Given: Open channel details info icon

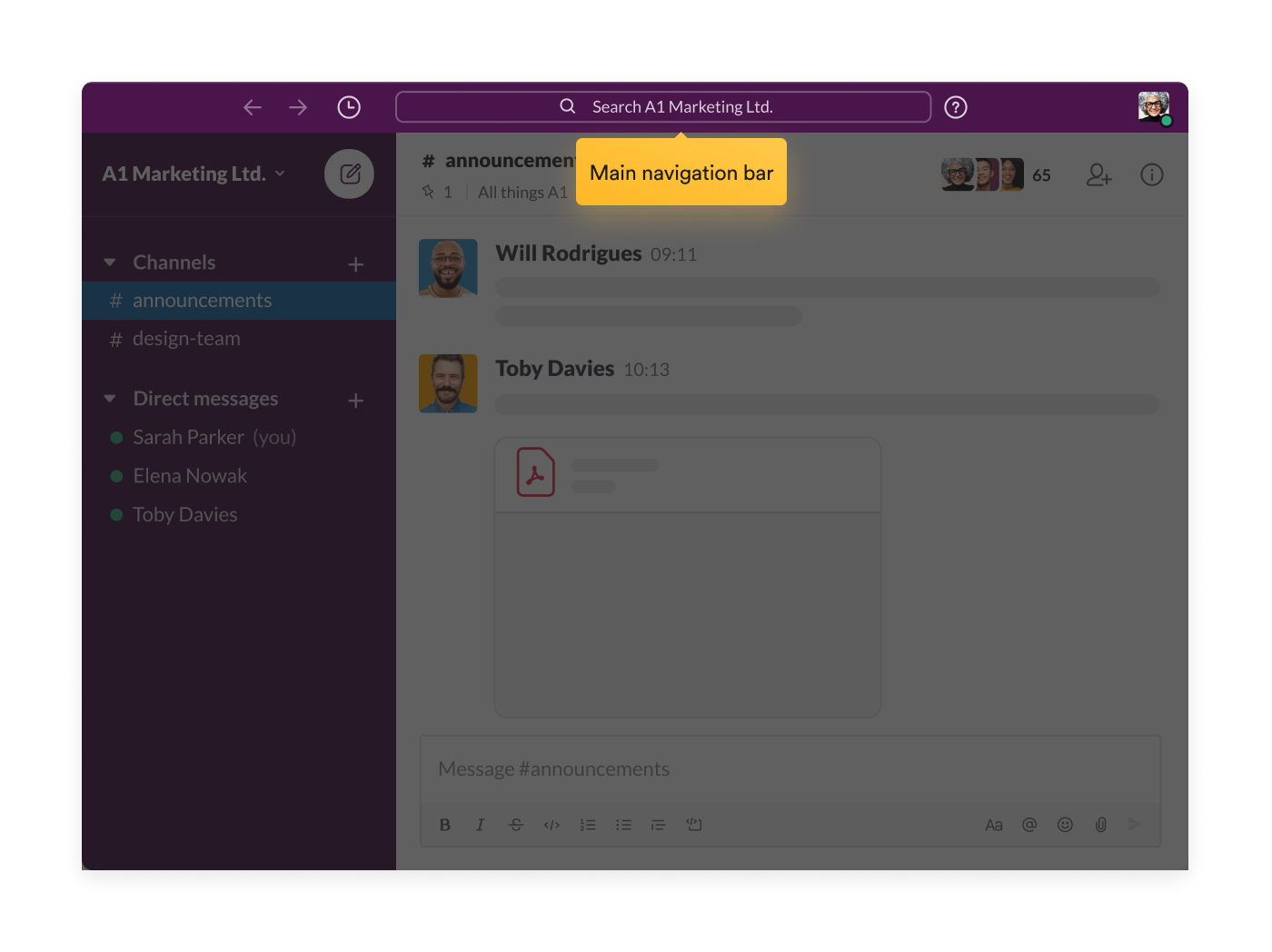Looking at the screenshot, I should [1152, 174].
